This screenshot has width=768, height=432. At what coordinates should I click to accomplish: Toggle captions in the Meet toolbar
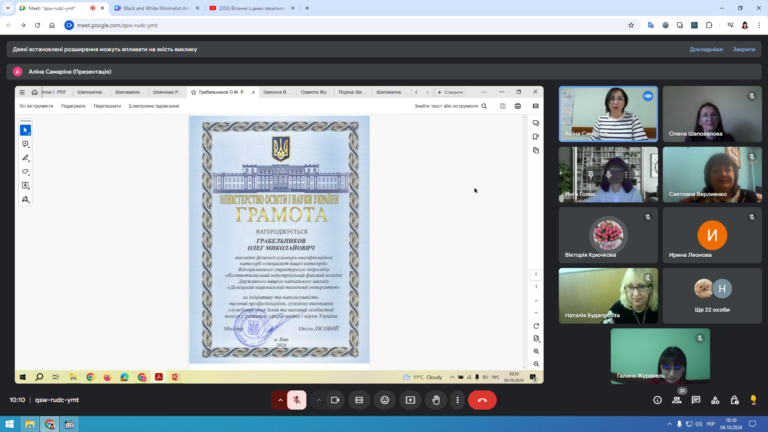click(x=359, y=400)
